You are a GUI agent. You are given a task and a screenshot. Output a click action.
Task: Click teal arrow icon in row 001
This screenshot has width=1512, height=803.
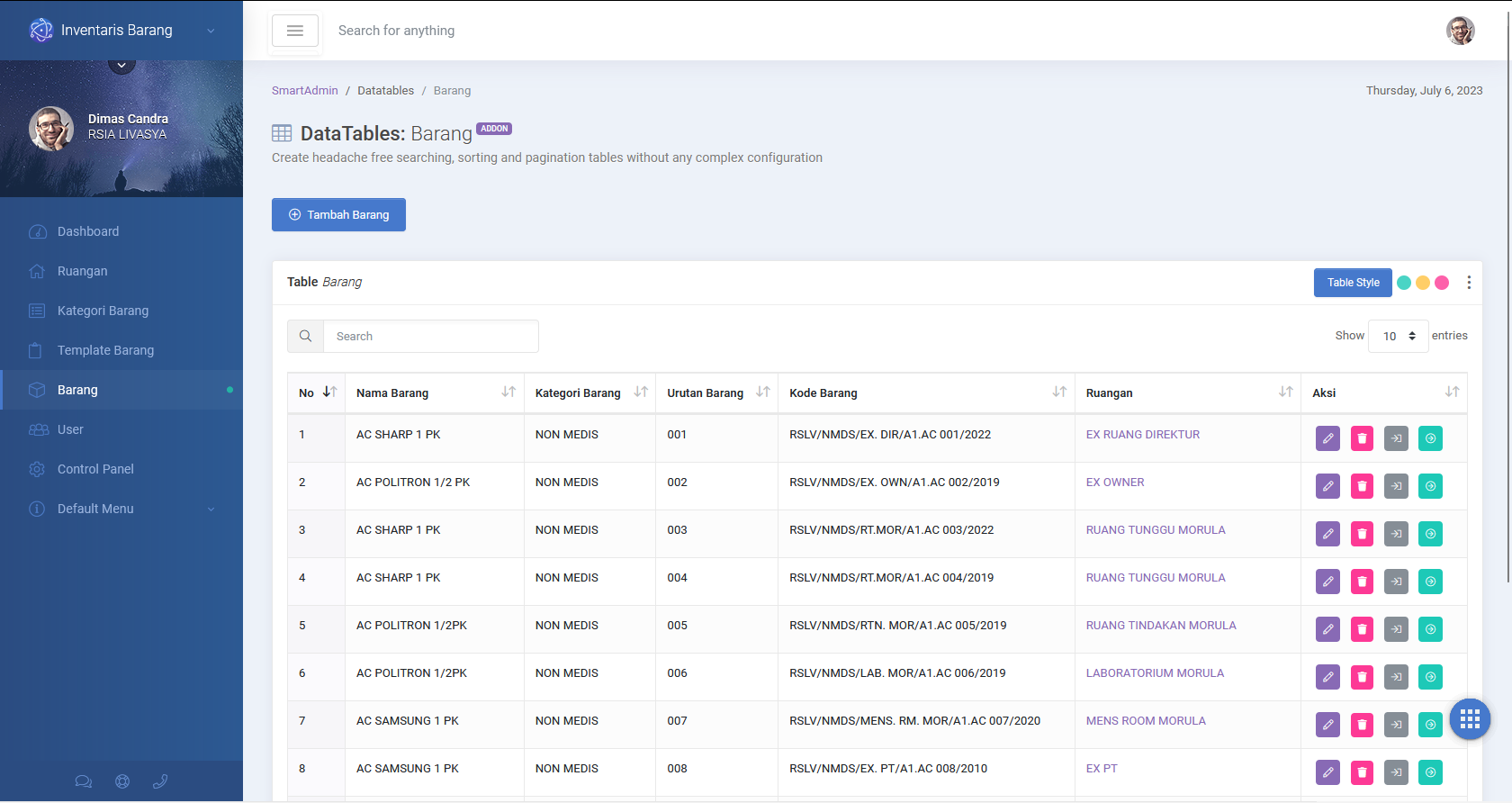pyautogui.click(x=1430, y=438)
